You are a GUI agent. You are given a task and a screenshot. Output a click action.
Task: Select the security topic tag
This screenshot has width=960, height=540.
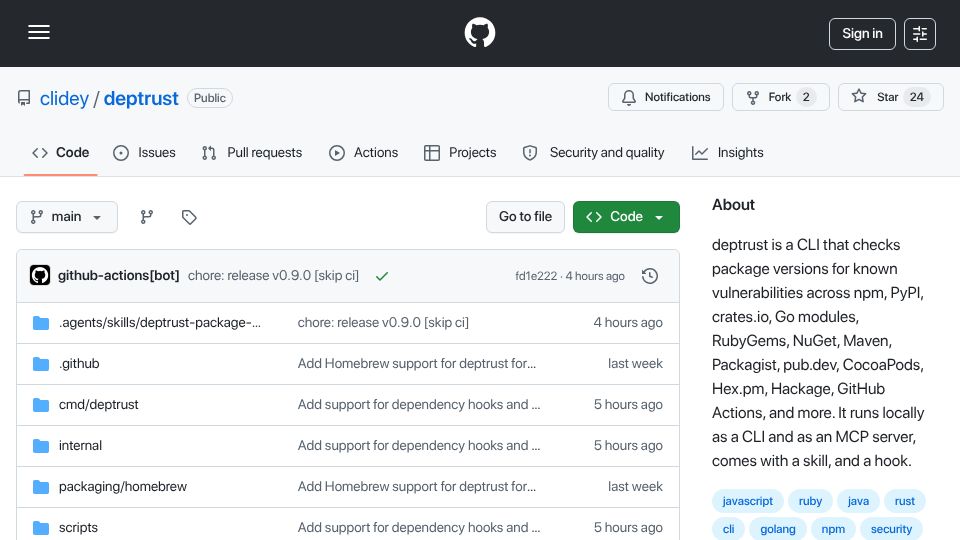click(891, 529)
